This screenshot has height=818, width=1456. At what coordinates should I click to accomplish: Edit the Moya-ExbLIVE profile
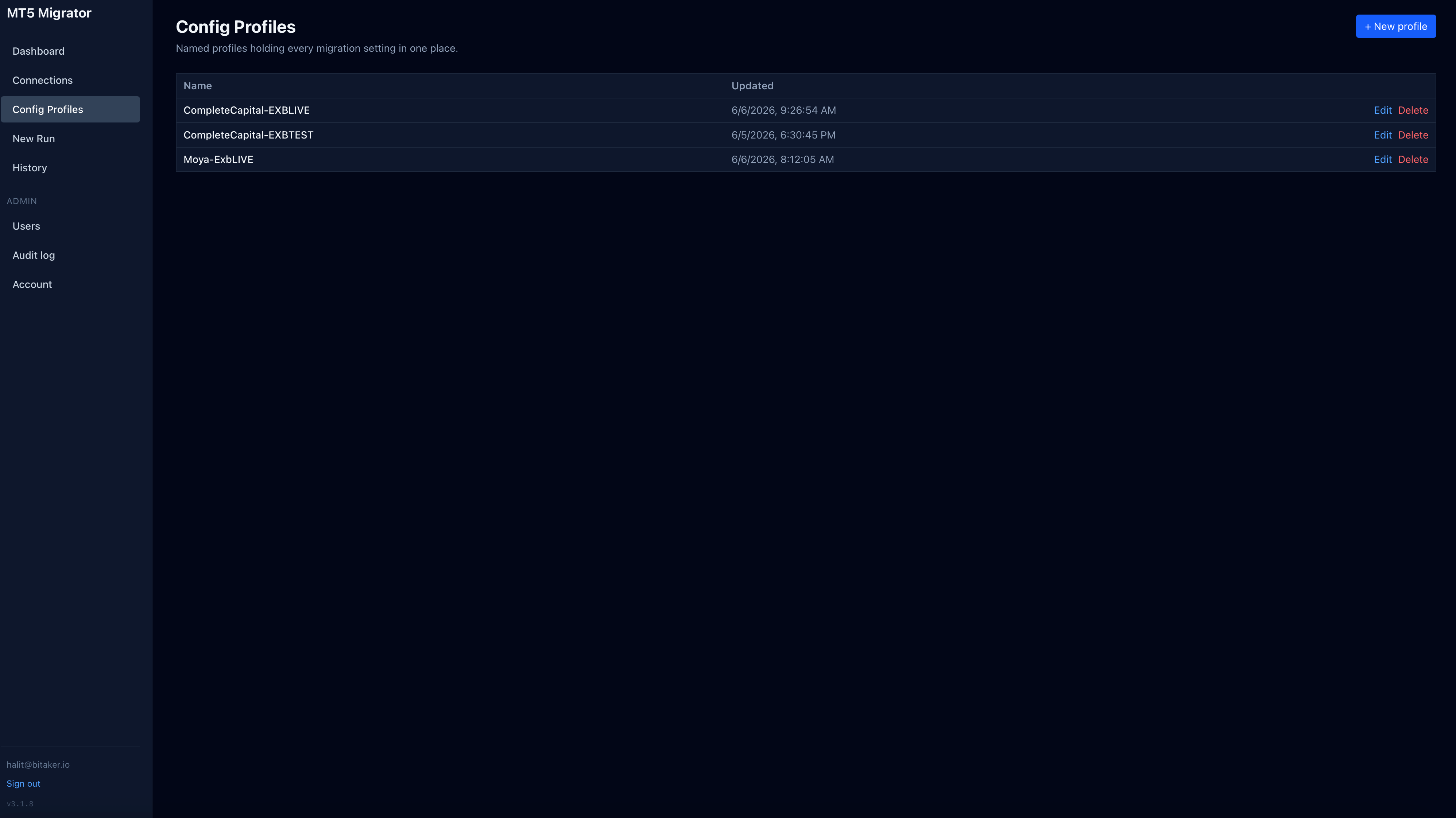1383,159
